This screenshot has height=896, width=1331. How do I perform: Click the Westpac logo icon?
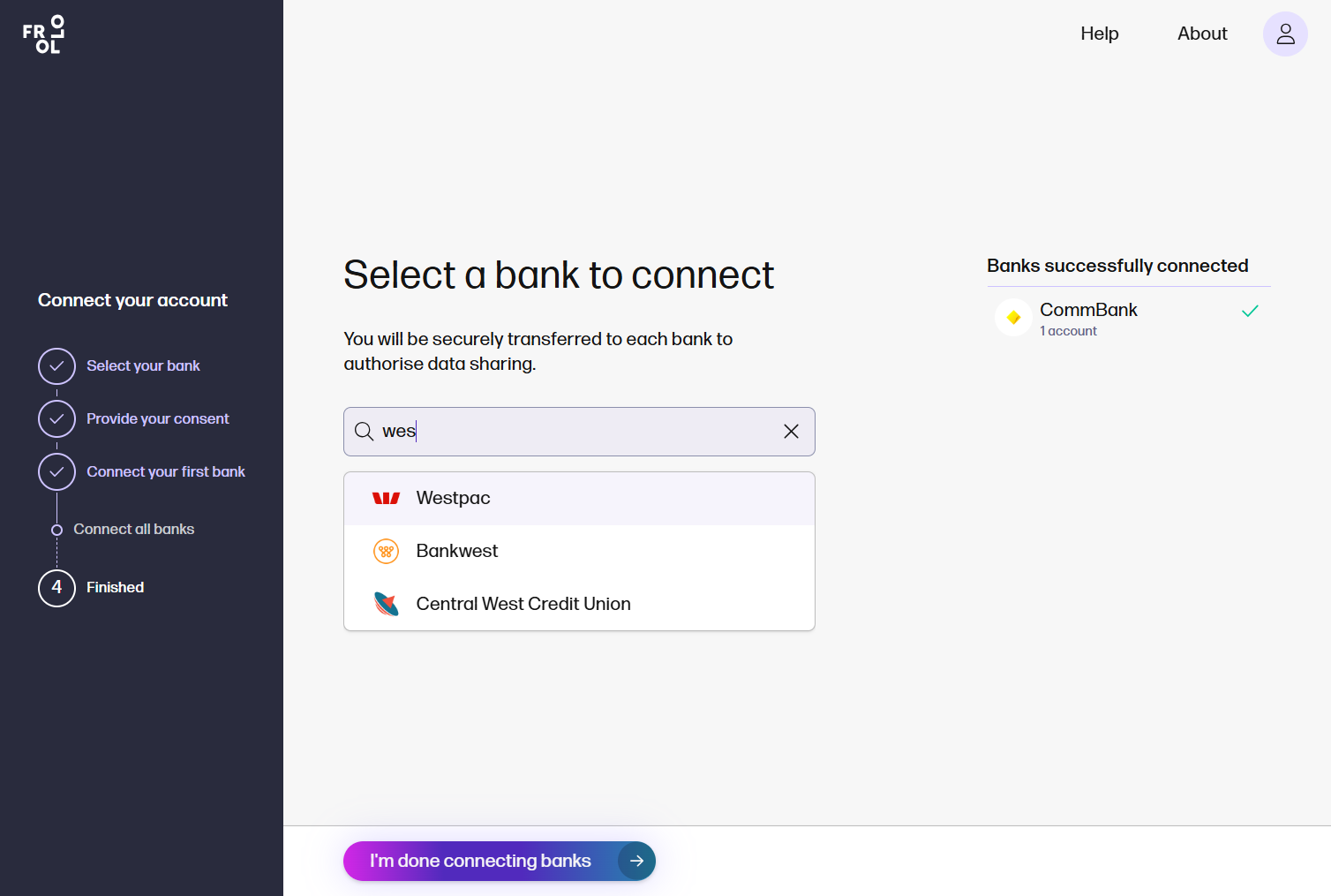point(386,499)
